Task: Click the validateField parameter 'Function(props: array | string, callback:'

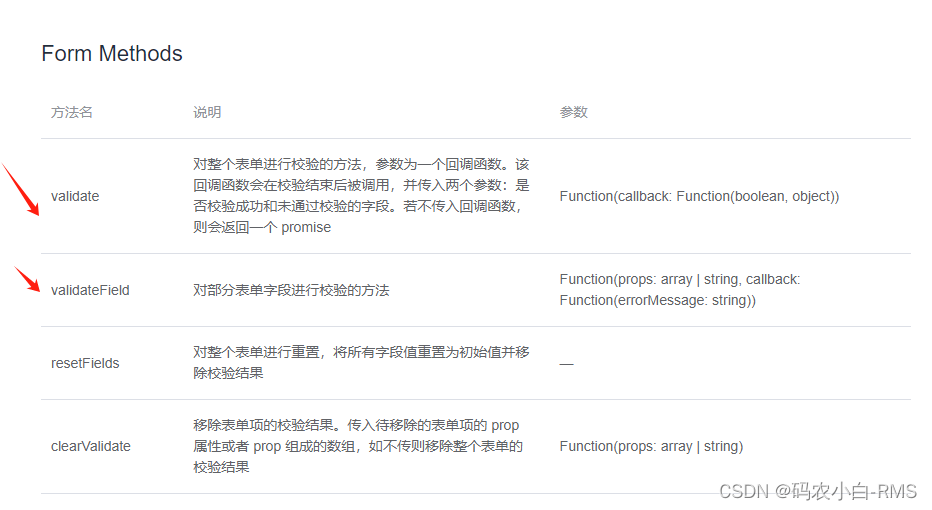Action: pyautogui.click(x=679, y=290)
